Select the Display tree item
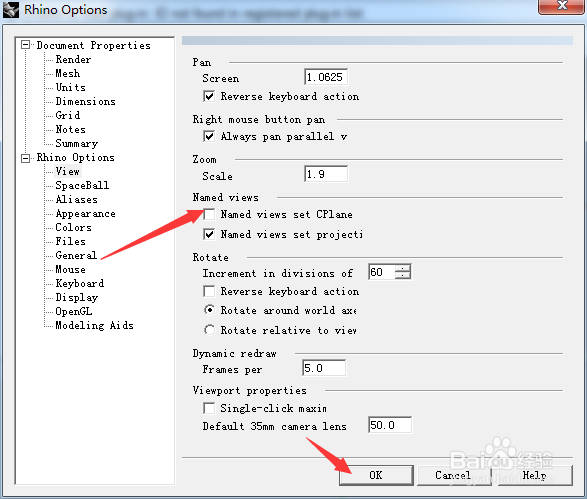Image resolution: width=587 pixels, height=499 pixels. [x=76, y=298]
